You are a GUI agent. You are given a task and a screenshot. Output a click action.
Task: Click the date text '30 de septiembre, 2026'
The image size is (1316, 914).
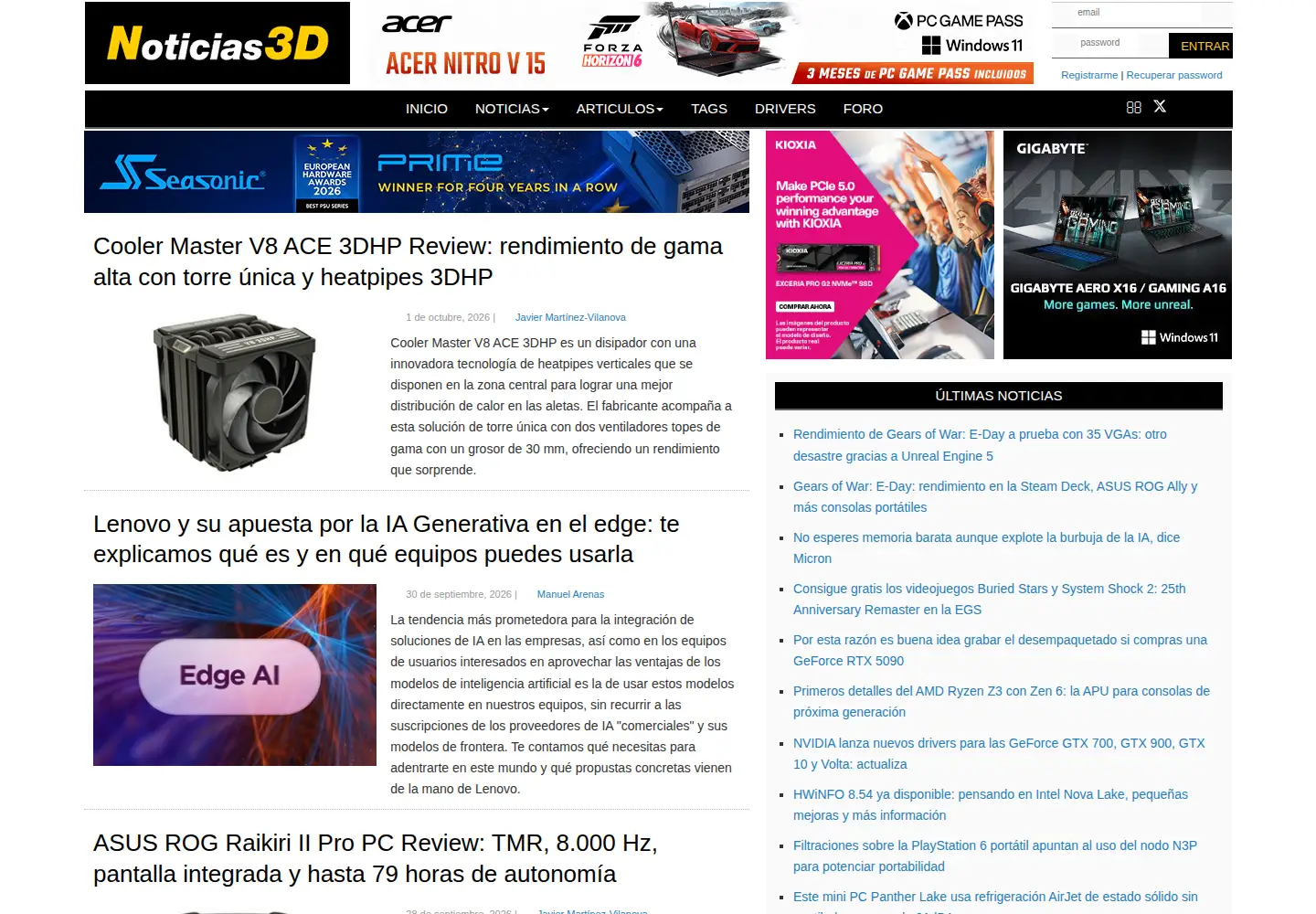pyautogui.click(x=459, y=594)
